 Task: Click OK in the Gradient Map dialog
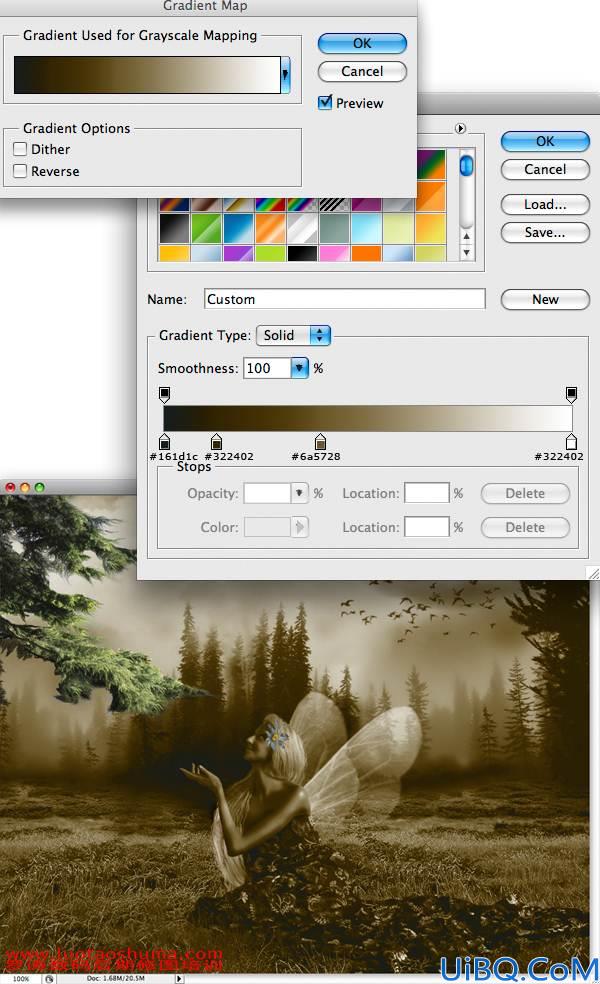(x=362, y=43)
